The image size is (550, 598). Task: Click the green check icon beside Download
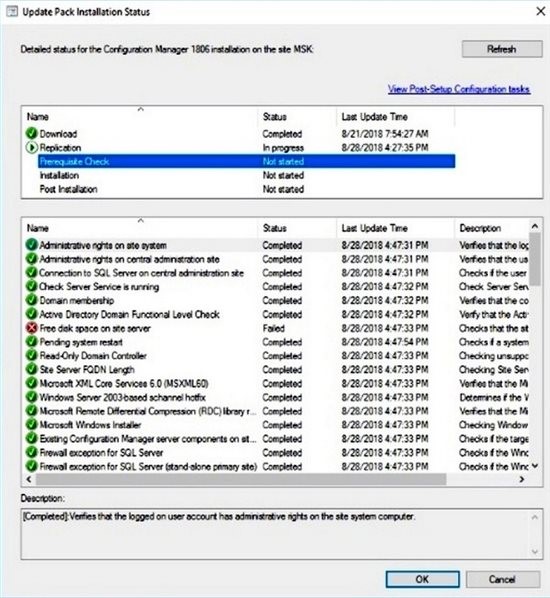point(31,133)
